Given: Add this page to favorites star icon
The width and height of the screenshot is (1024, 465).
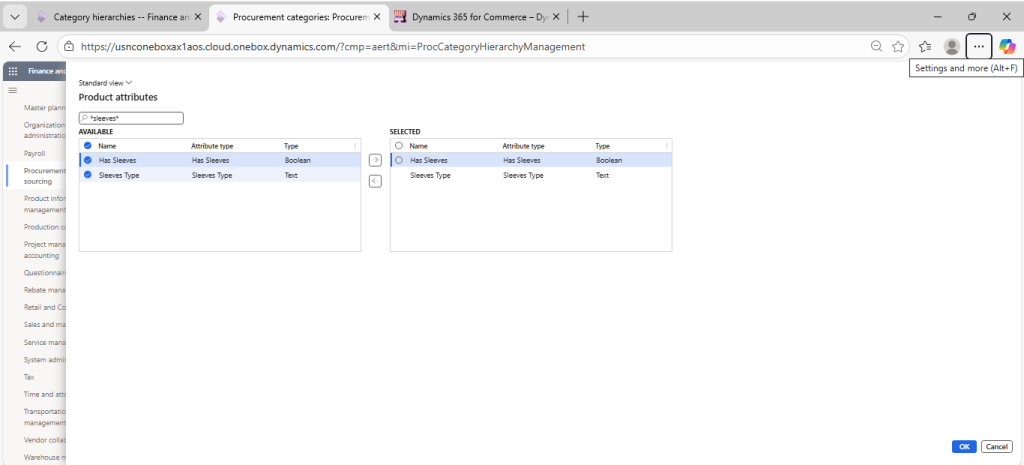Looking at the screenshot, I should pyautogui.click(x=898, y=46).
